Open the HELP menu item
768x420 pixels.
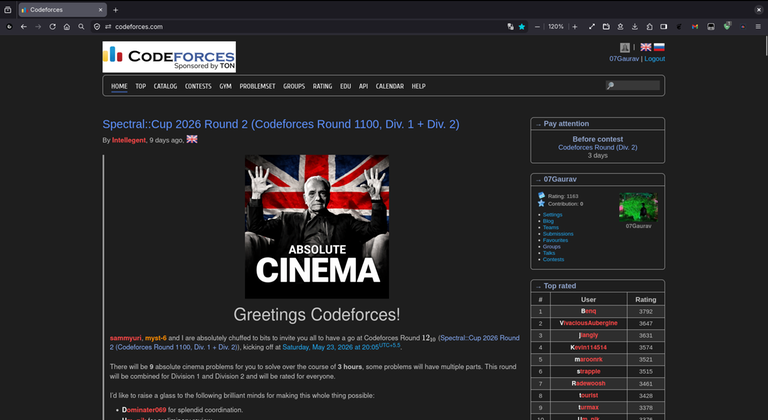[x=418, y=86]
